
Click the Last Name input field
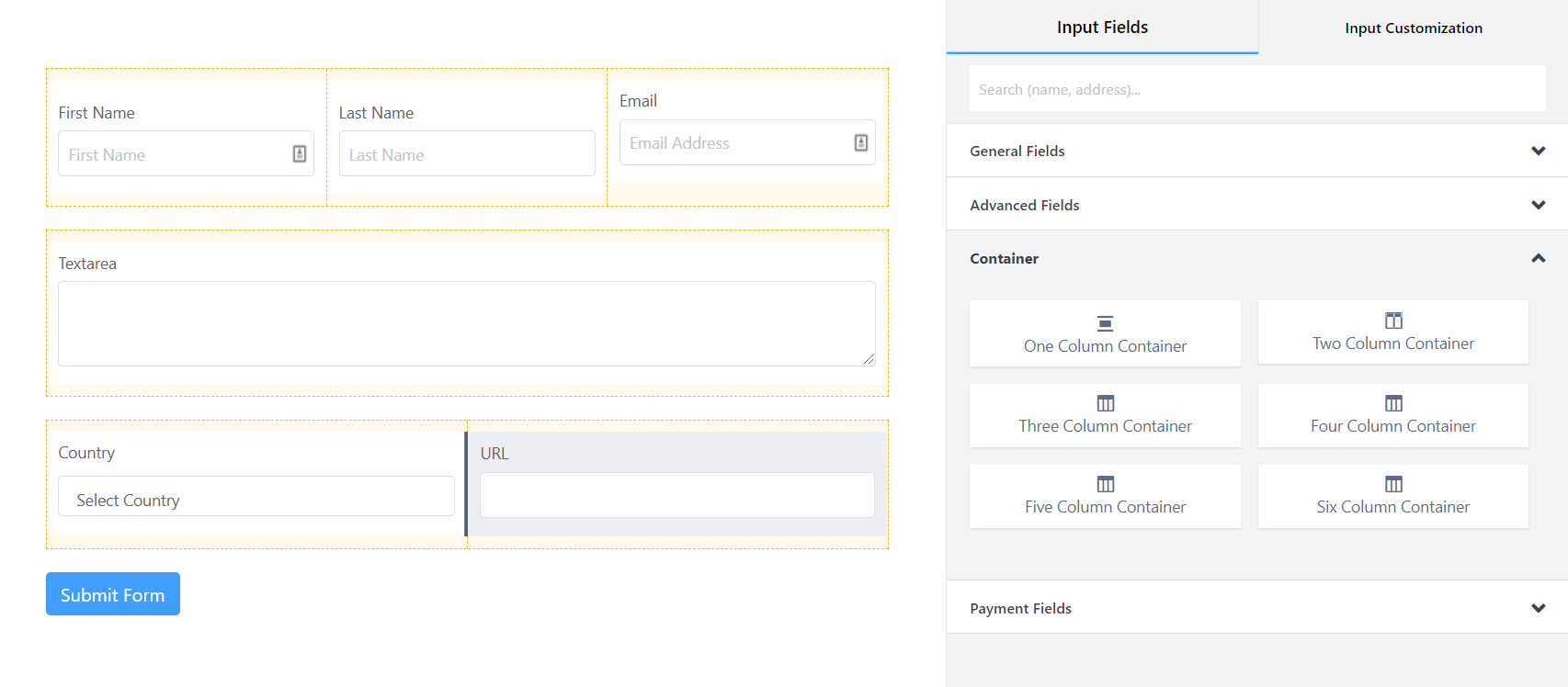pos(466,154)
